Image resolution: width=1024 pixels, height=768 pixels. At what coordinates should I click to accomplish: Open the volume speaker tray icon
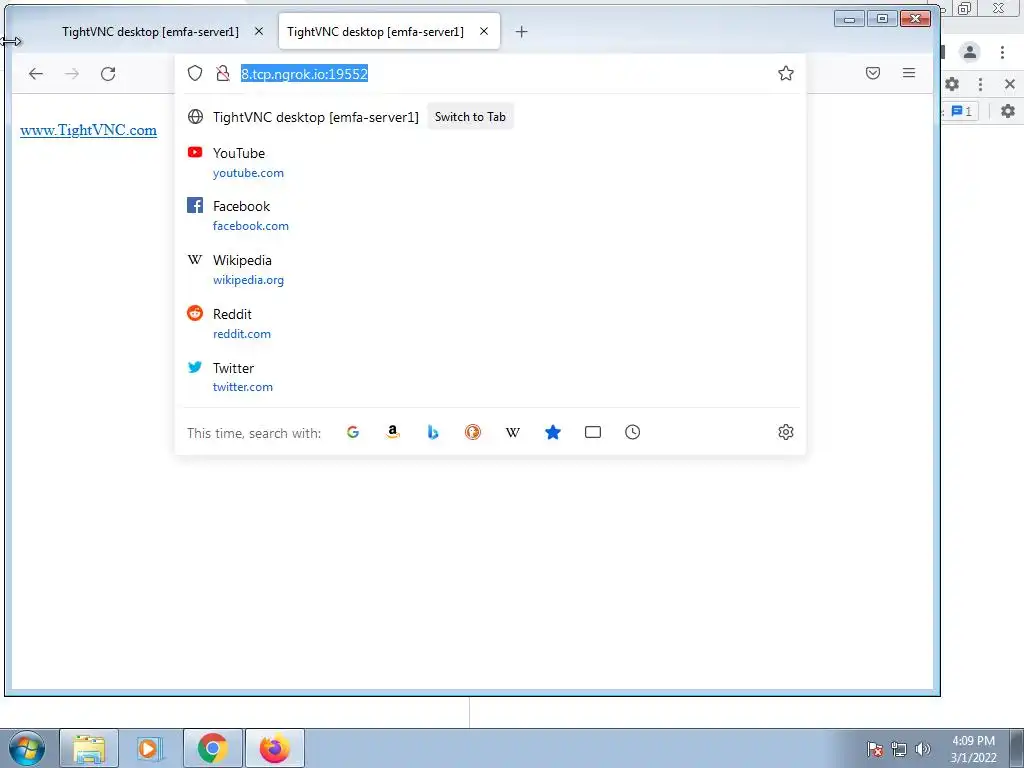[x=923, y=749]
